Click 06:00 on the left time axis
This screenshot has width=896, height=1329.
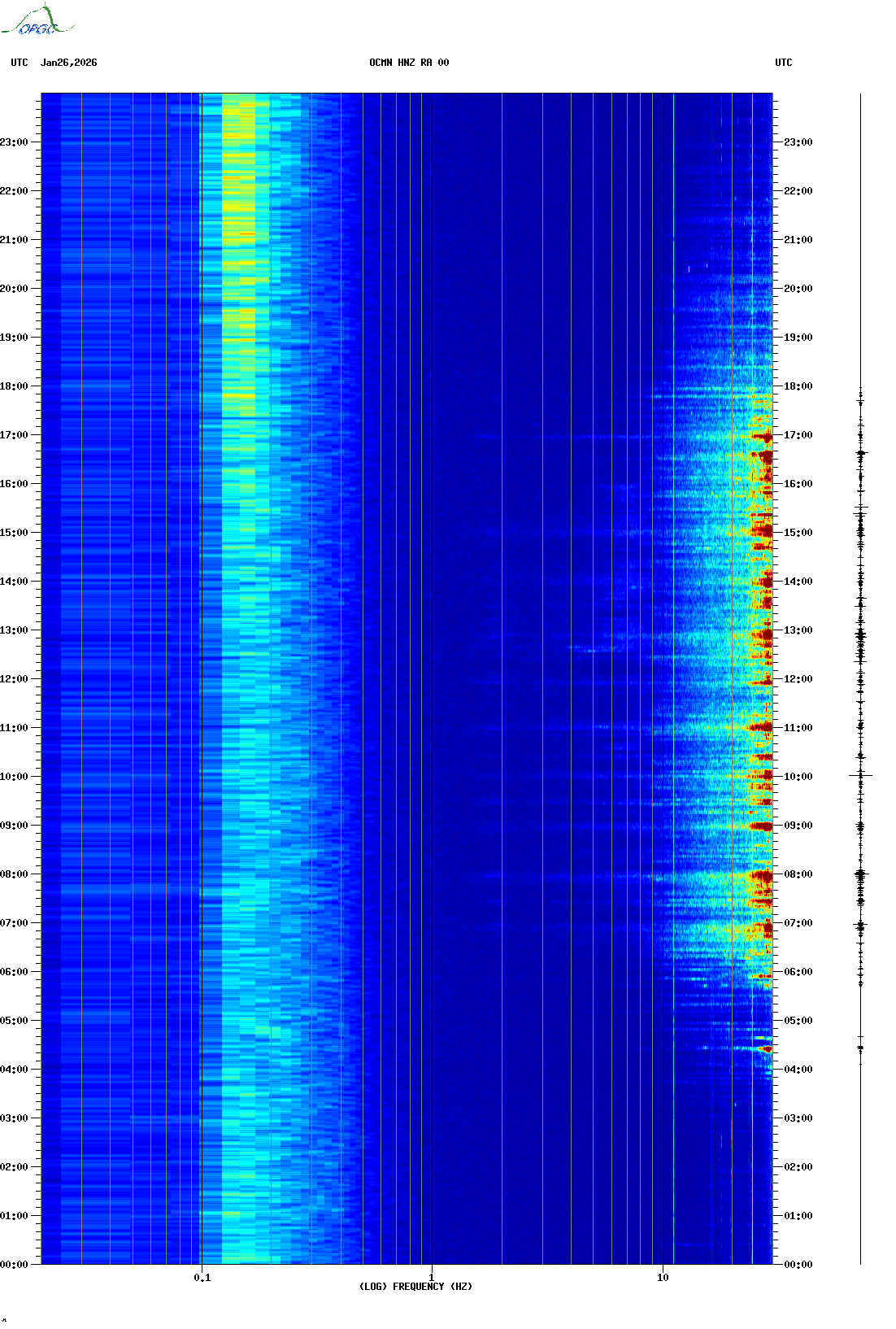point(14,972)
